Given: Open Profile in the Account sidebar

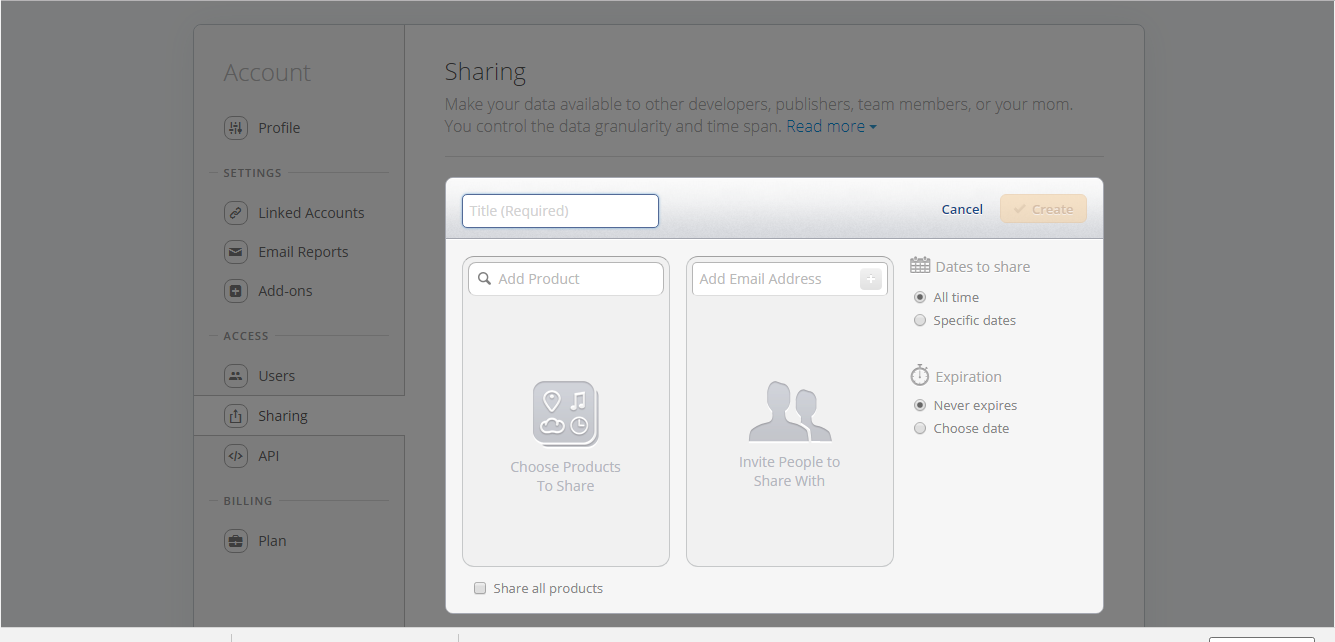Looking at the screenshot, I should (x=279, y=128).
